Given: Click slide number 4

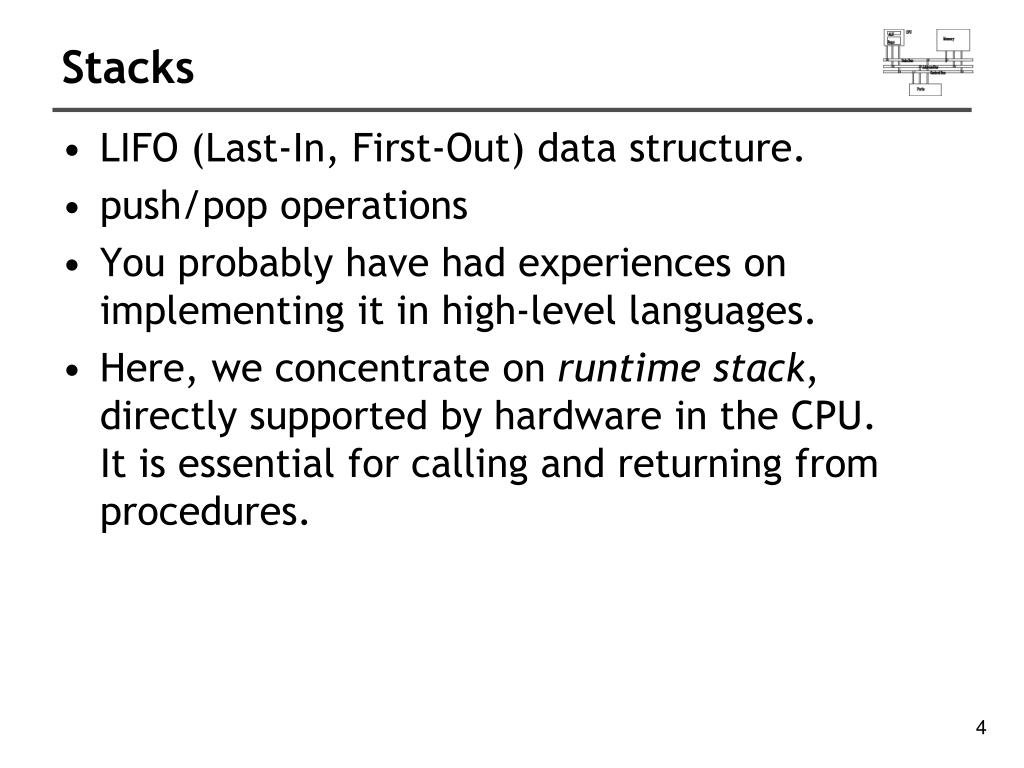Looking at the screenshot, I should click(980, 728).
